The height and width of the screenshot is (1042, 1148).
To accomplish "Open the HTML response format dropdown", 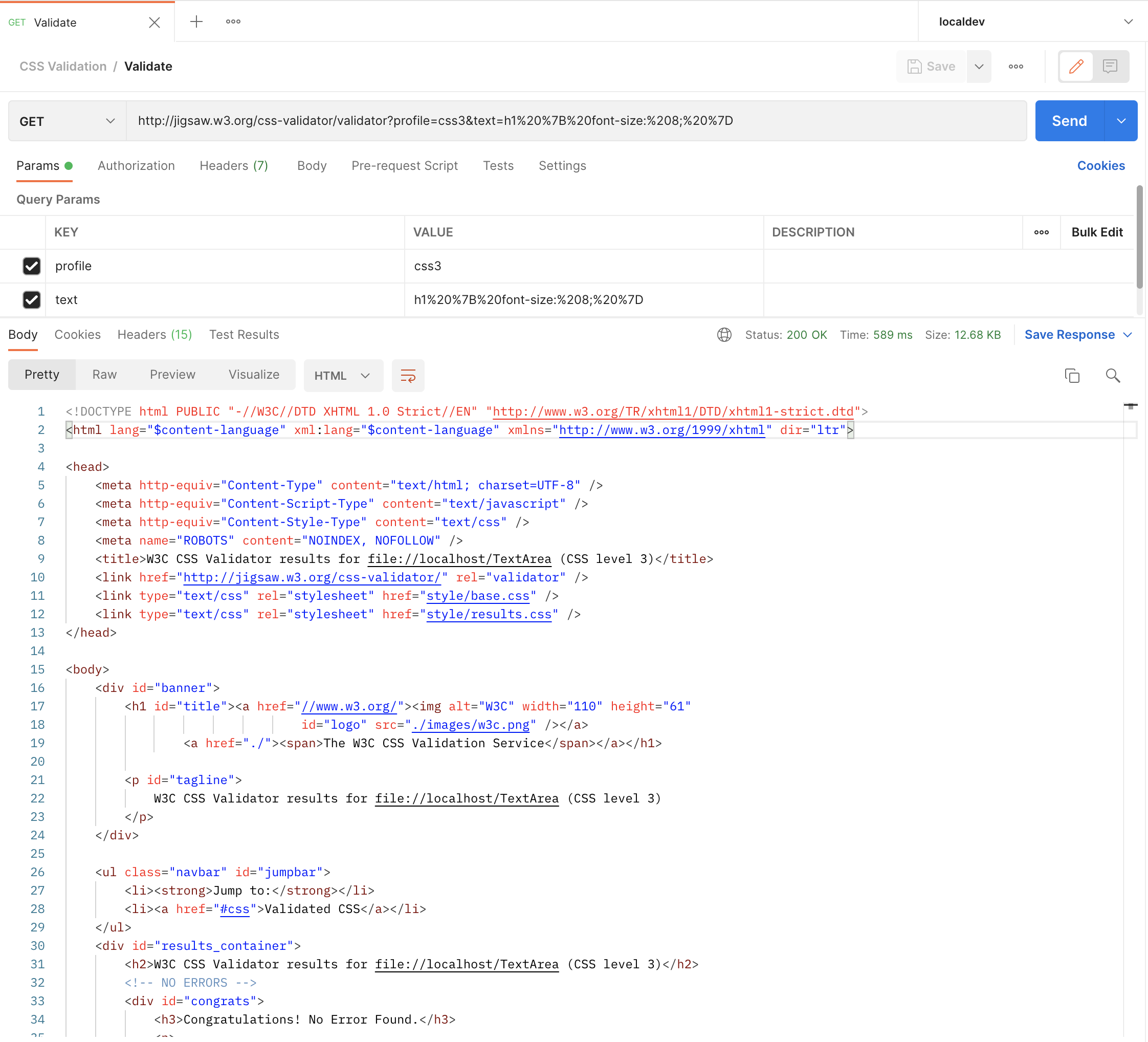I will click(343, 376).
